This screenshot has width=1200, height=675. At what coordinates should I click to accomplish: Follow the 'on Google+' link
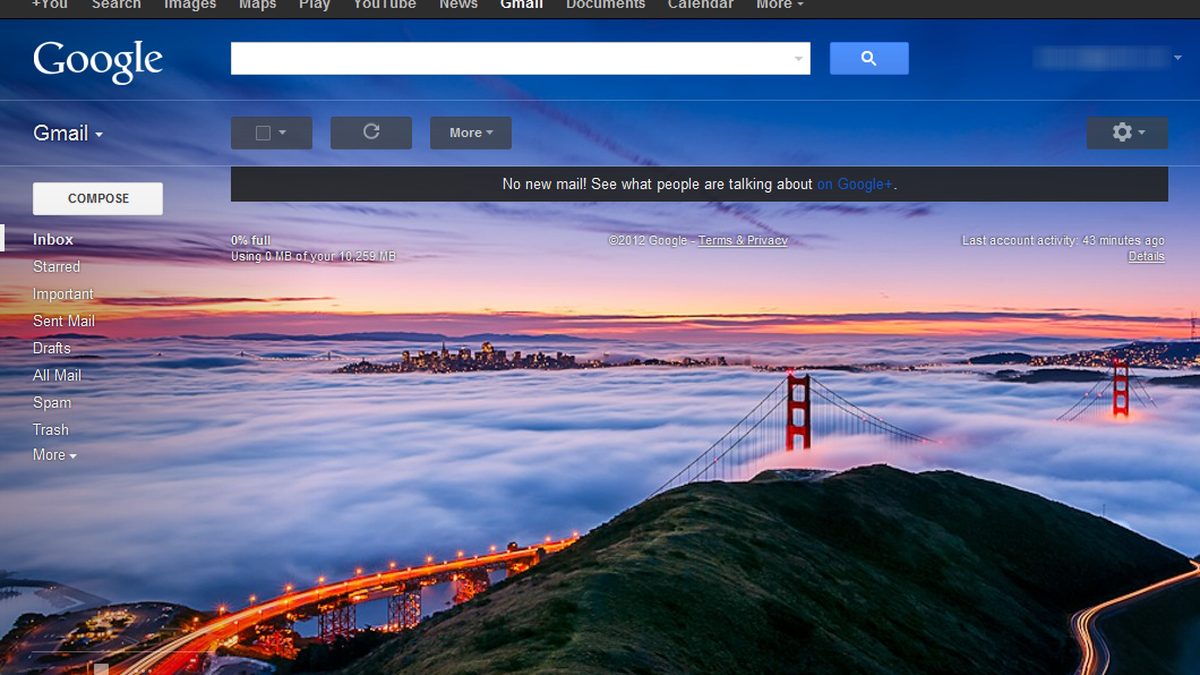tap(855, 184)
